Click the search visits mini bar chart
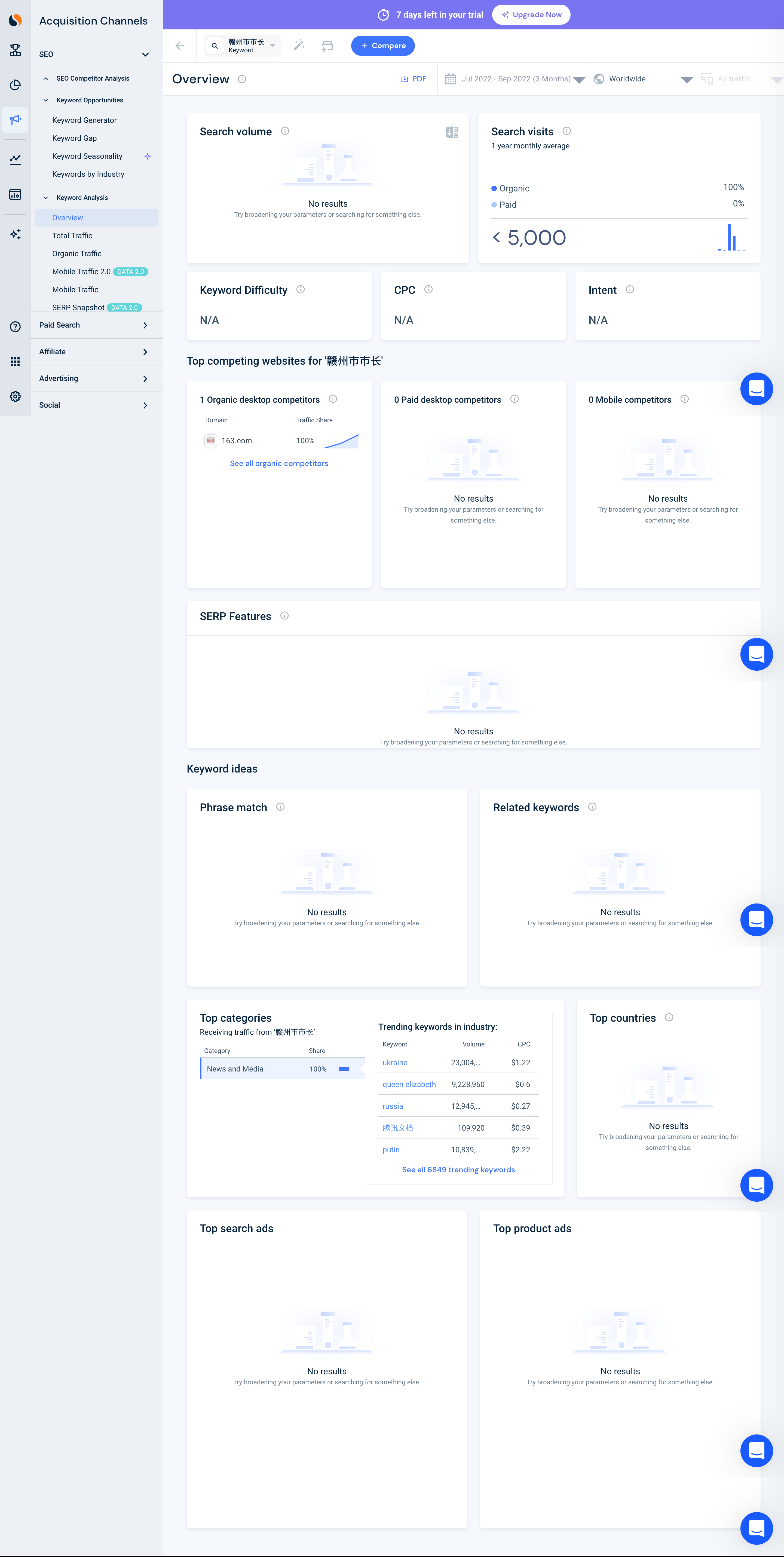Image resolution: width=784 pixels, height=1557 pixels. click(731, 237)
